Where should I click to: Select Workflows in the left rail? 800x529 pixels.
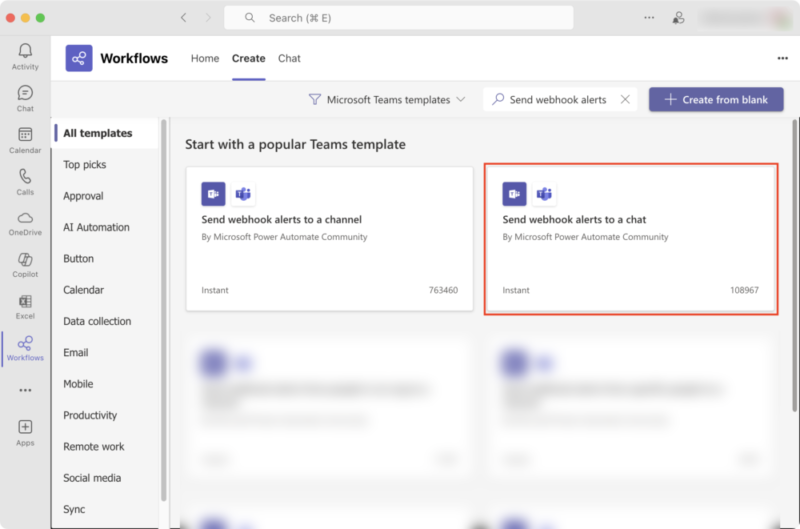tap(25, 348)
